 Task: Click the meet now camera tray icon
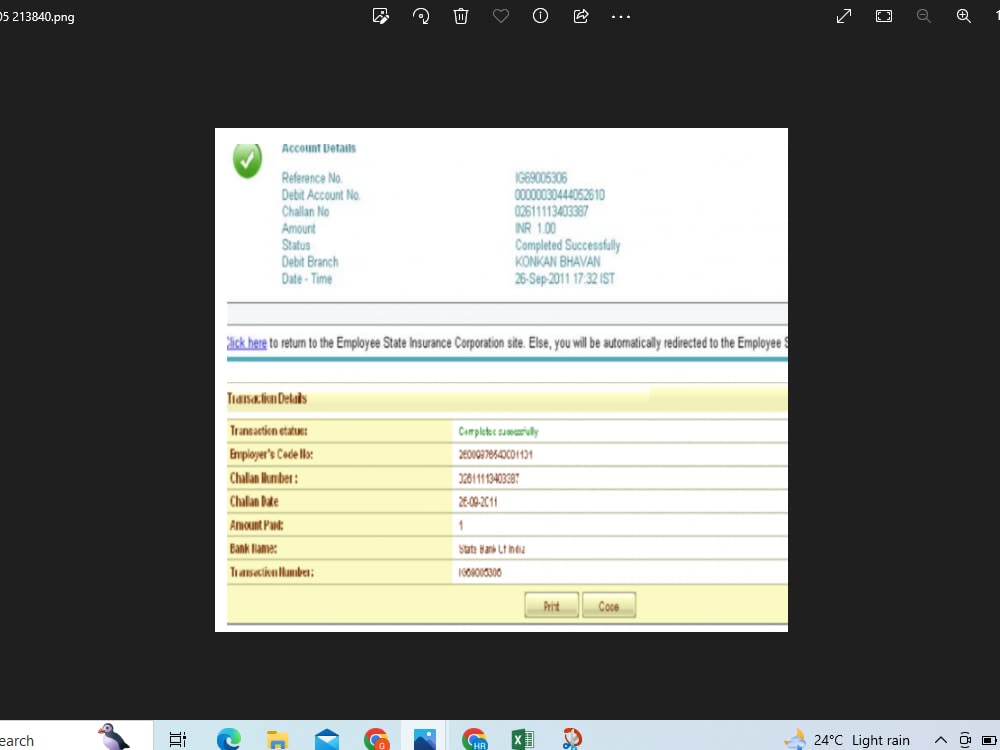click(965, 740)
